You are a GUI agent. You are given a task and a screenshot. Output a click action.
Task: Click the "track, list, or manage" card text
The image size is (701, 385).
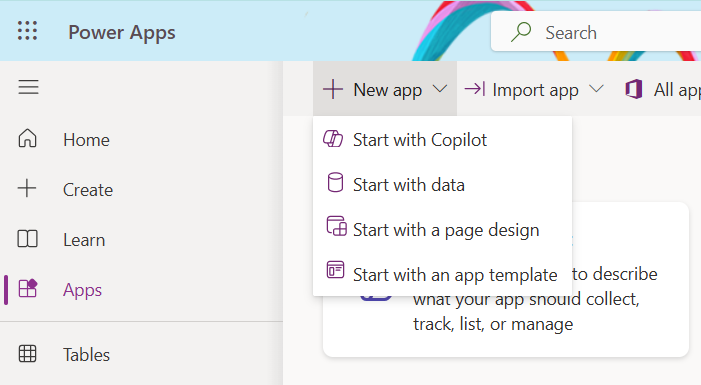pyautogui.click(x=493, y=324)
